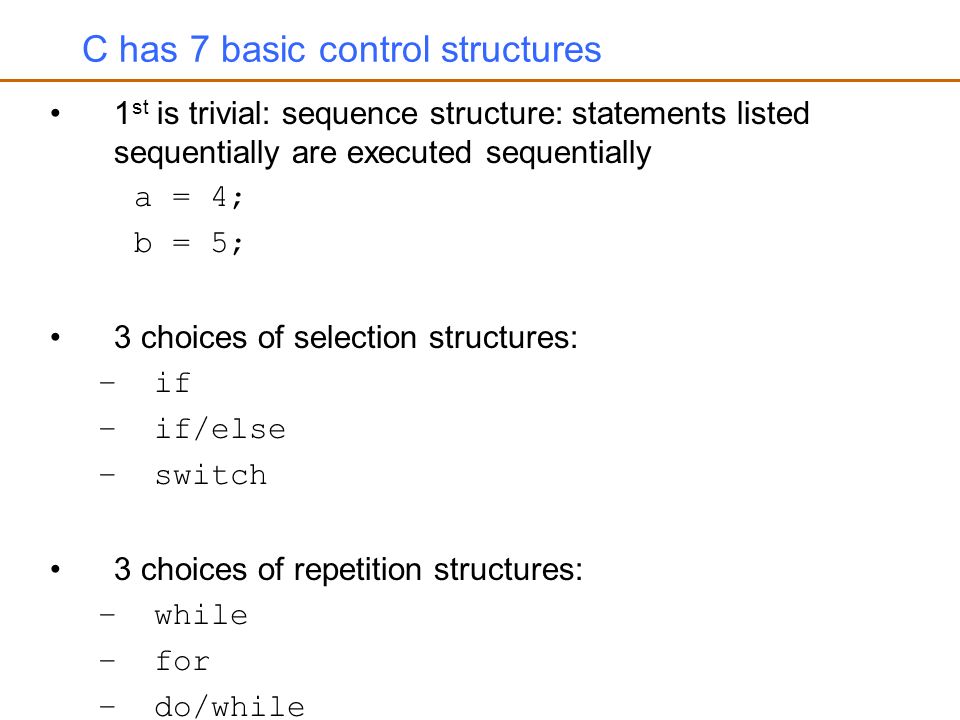The height and width of the screenshot is (720, 960).
Task: Select the 'while' list item
Action: (x=201, y=615)
